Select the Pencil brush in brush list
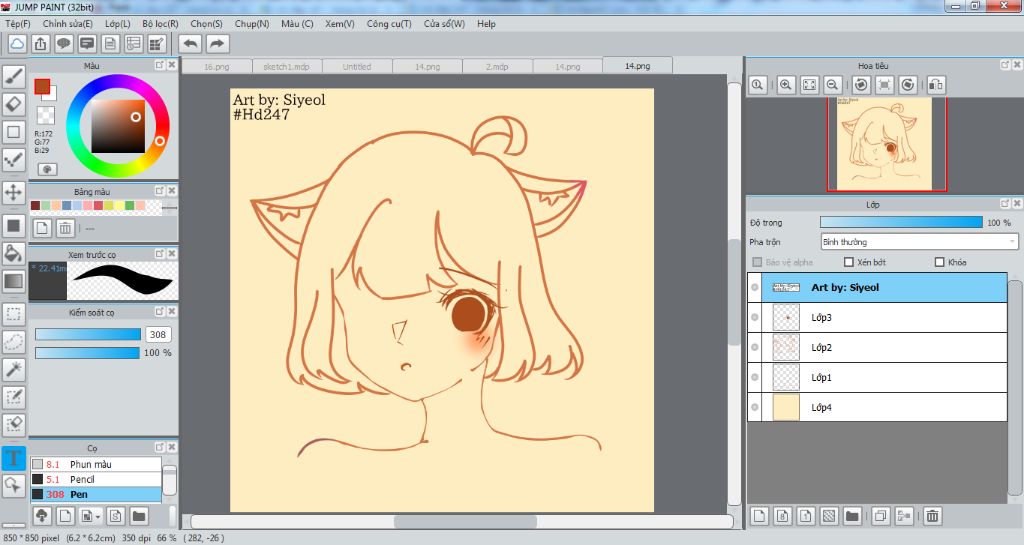The height and width of the screenshot is (545, 1024). pos(96,479)
